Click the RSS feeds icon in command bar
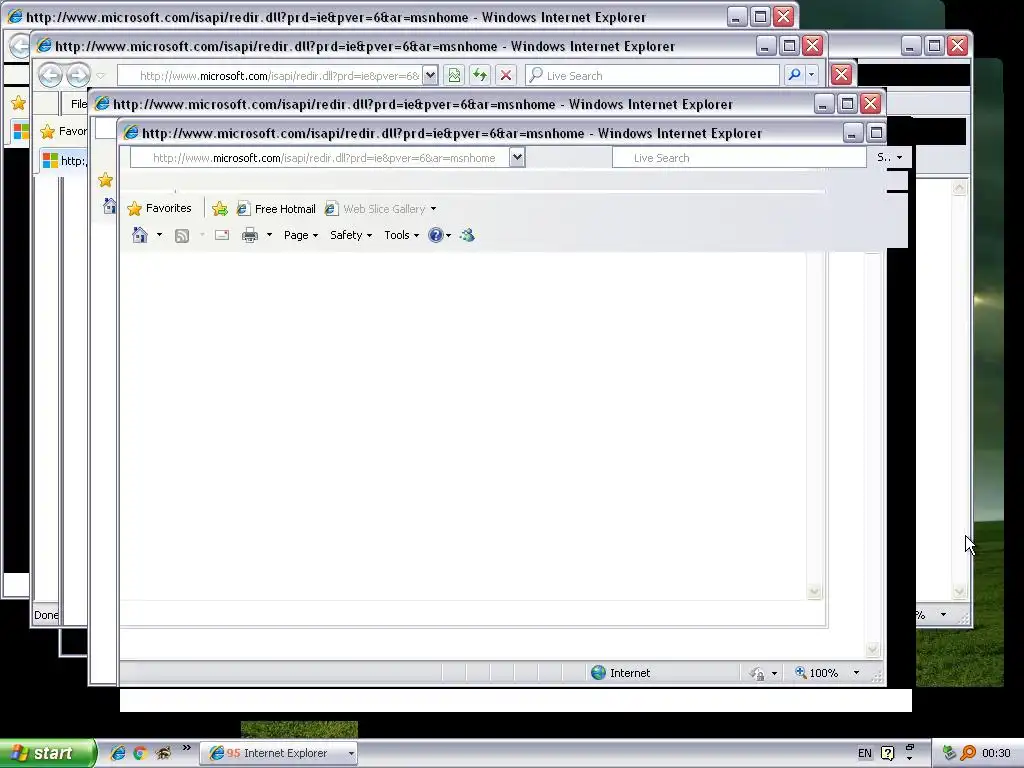Viewport: 1024px width, 768px height. [x=182, y=236]
